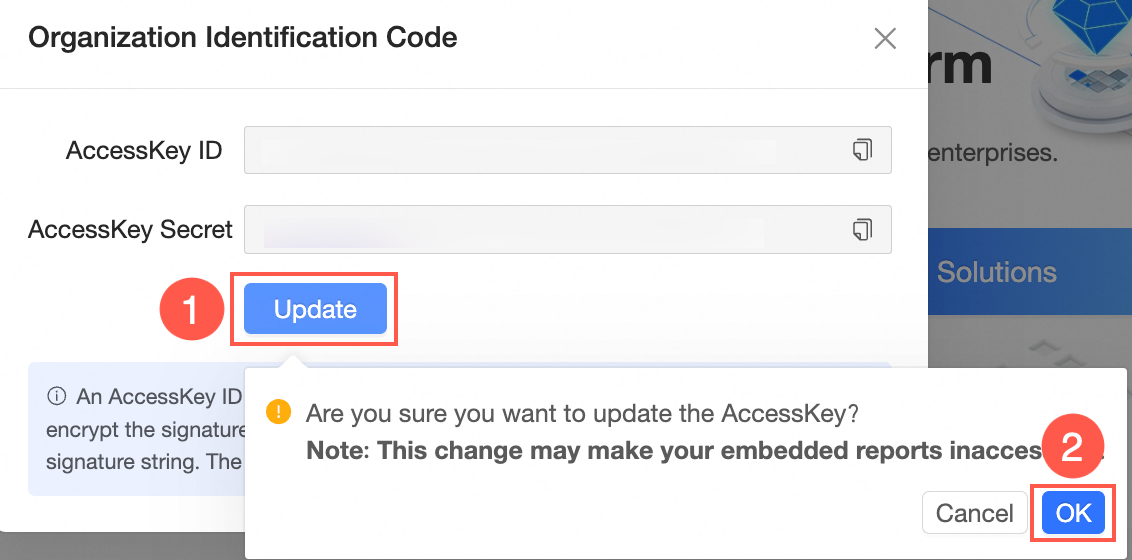Cancel the AccessKey update confirmation

point(974,513)
